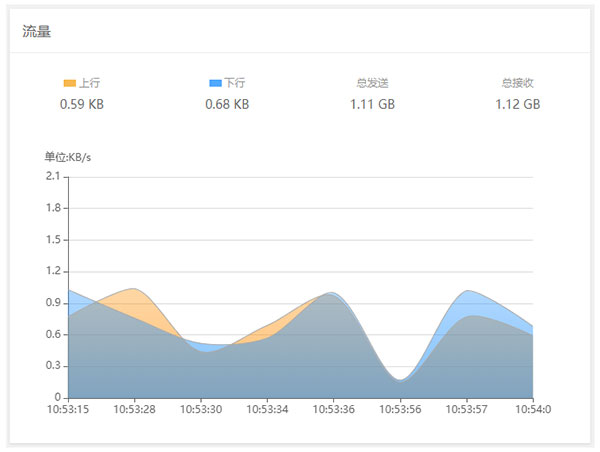Toggle the blue 下行 legend swatch
Image resolution: width=600 pixels, height=452 pixels.
point(215,83)
